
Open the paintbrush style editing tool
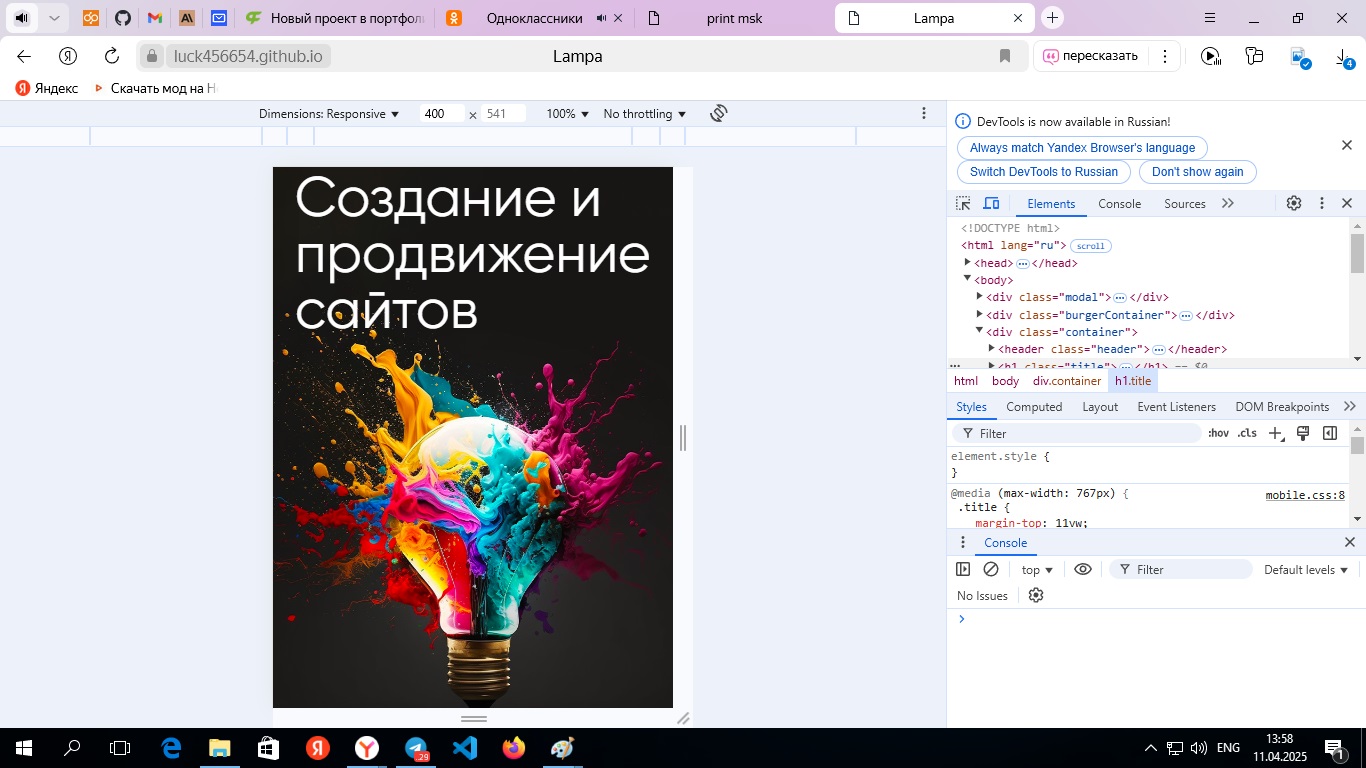tap(1303, 433)
